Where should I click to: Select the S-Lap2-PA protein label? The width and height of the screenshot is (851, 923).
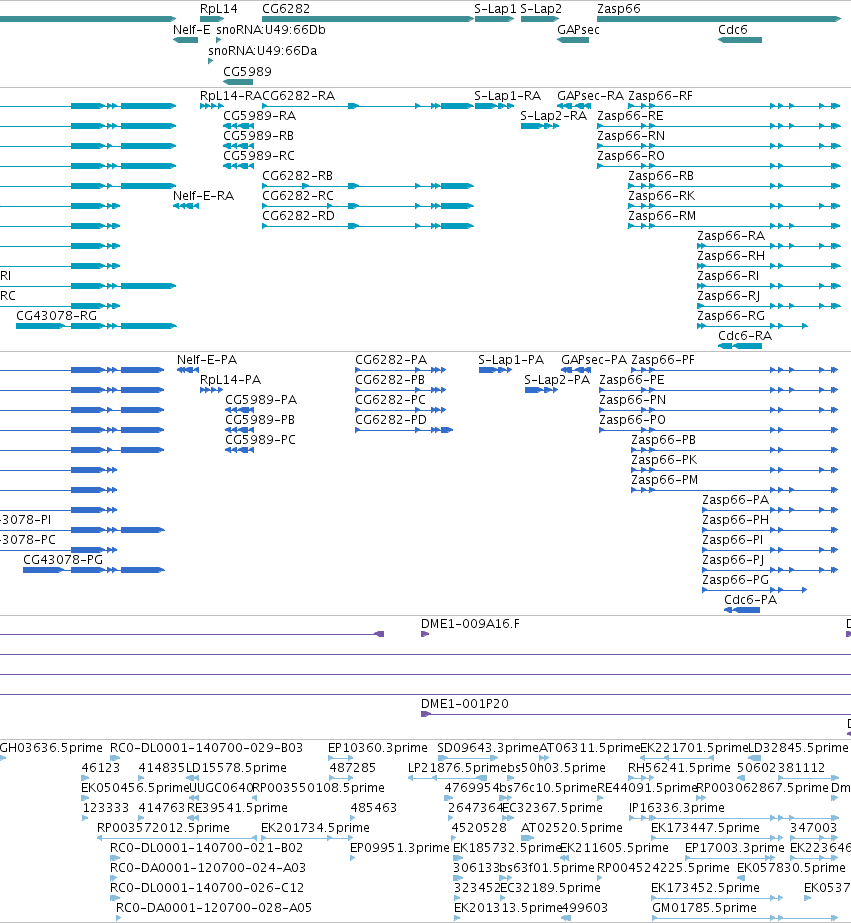coord(557,380)
